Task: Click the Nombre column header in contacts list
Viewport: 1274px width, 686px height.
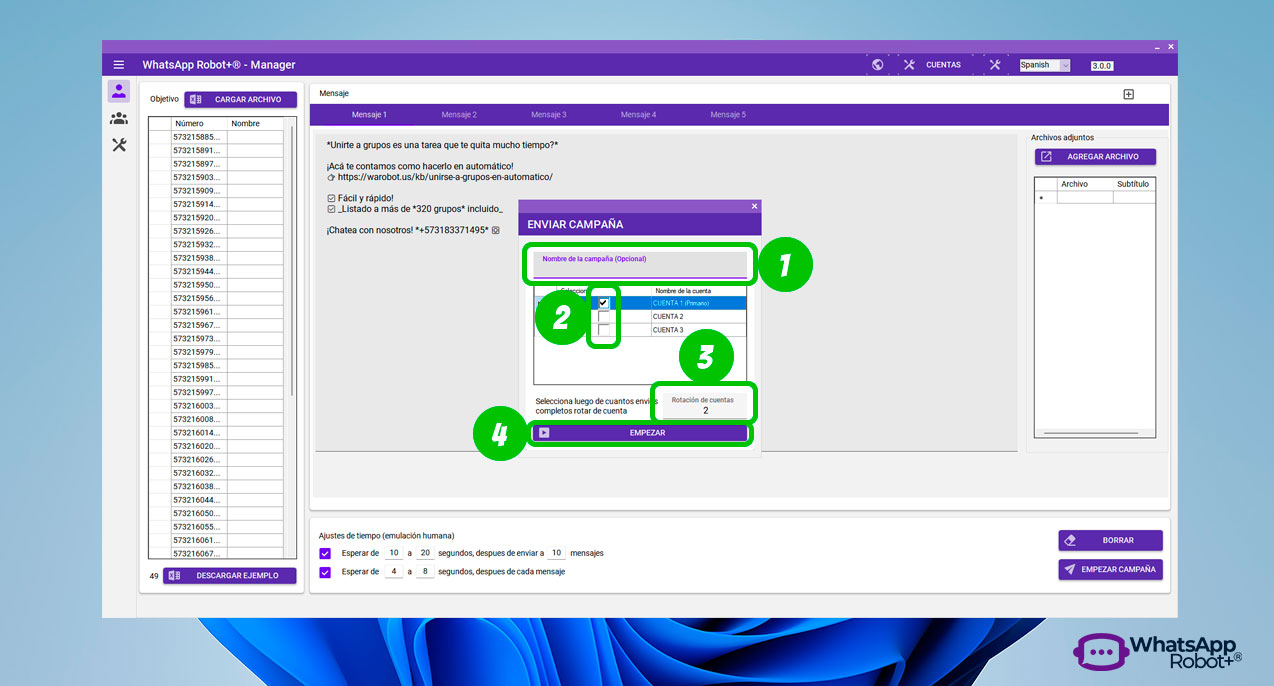Action: point(257,124)
